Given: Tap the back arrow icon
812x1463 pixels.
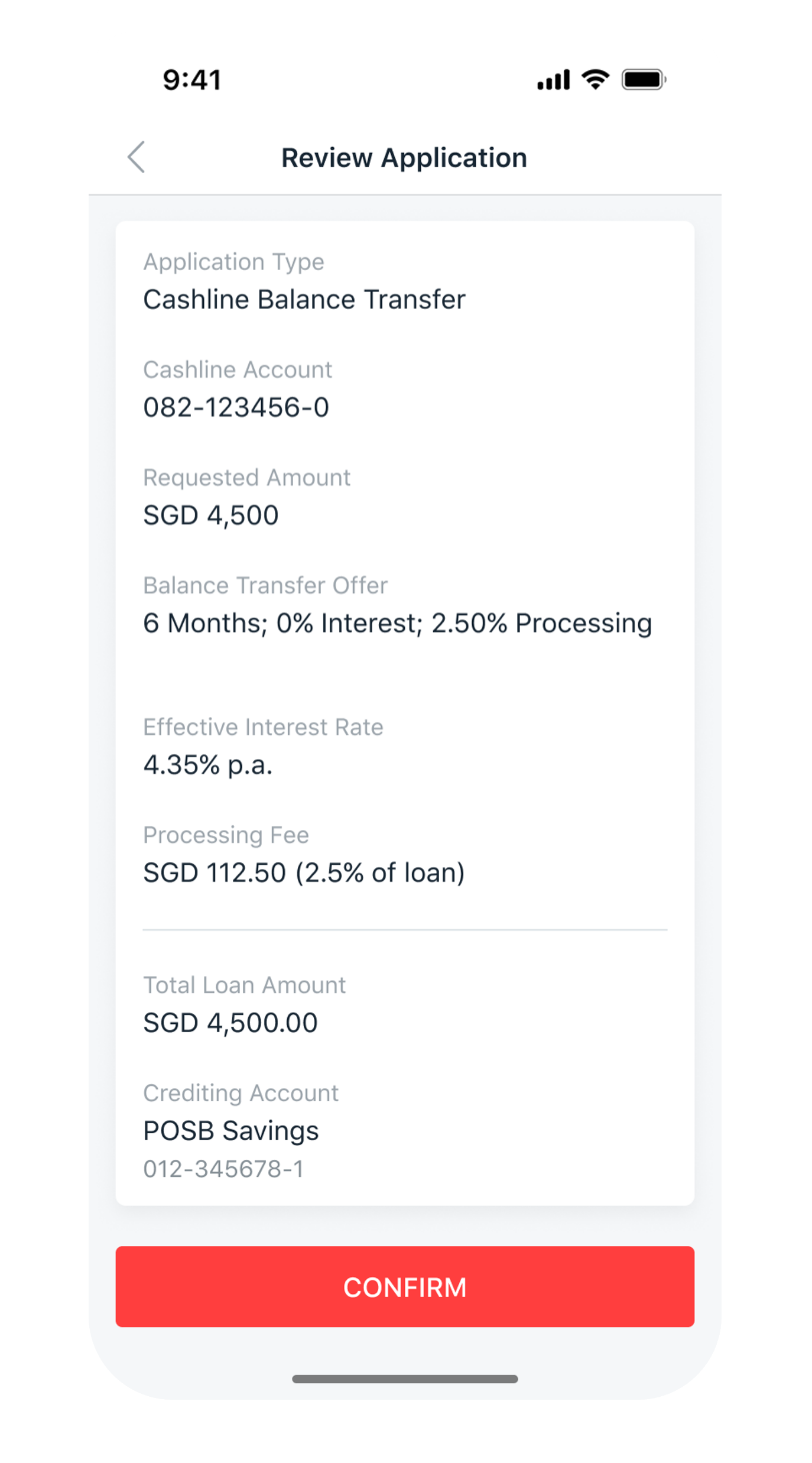Looking at the screenshot, I should [x=137, y=157].
